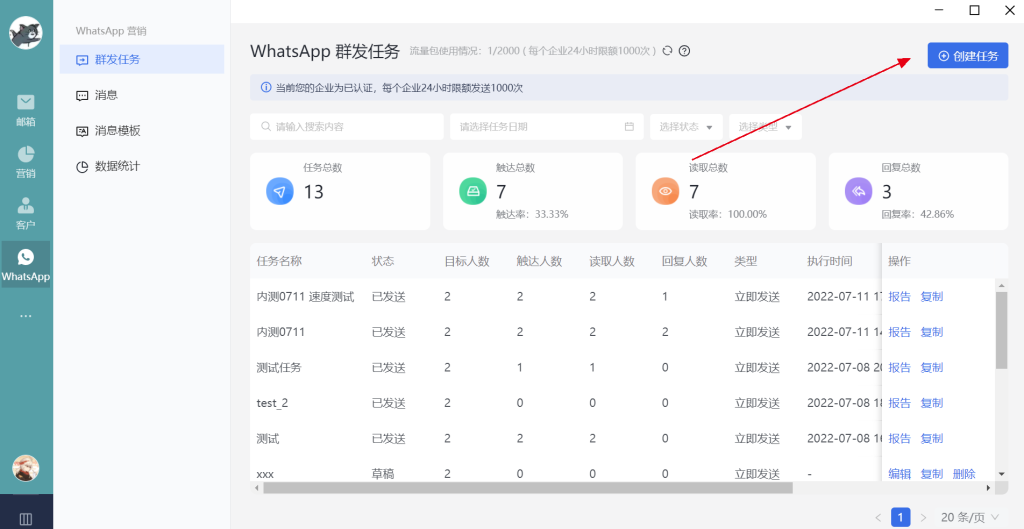Click the sidebar collapse icon at bottom left
Screen dimensions: 1024x529
(x=25, y=518)
